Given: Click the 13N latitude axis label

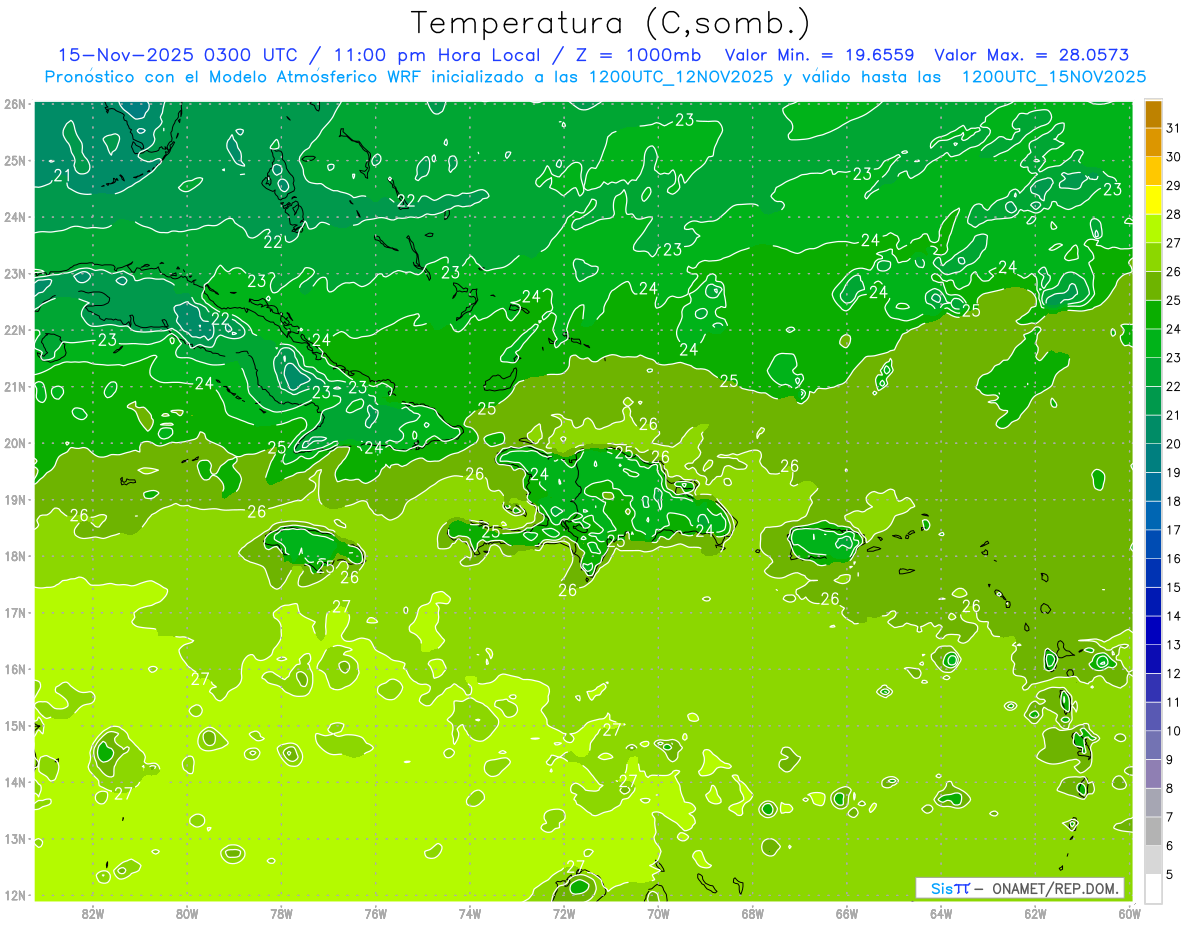Looking at the screenshot, I should [15, 839].
